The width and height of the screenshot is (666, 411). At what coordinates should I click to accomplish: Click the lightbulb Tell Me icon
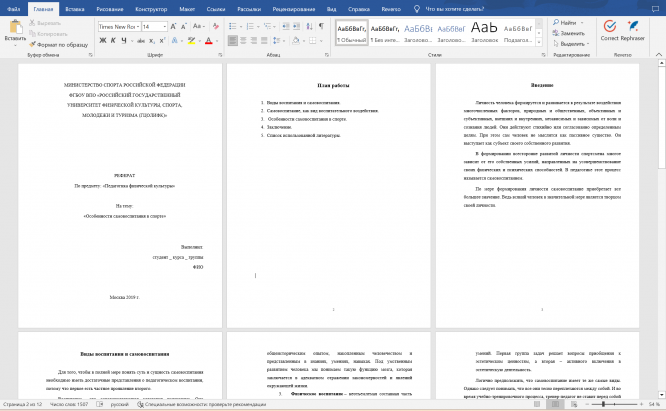pyautogui.click(x=417, y=9)
